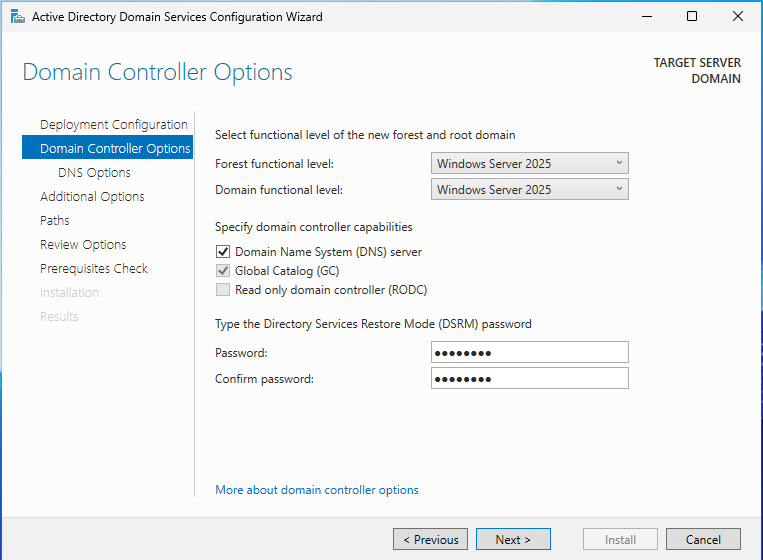Close the Configuration Wizard window
The width and height of the screenshot is (763, 560).
[x=738, y=17]
